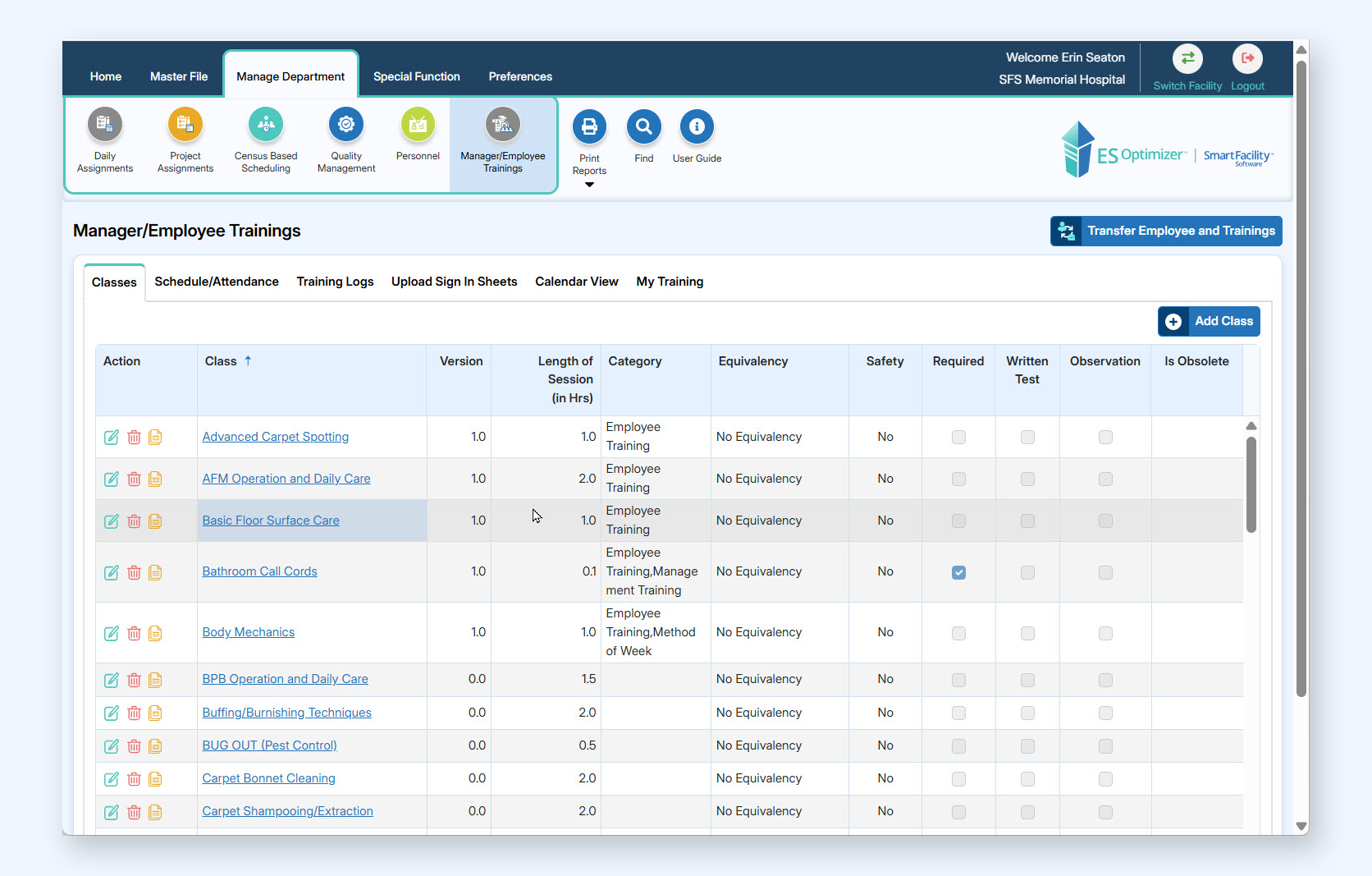1372x876 pixels.
Task: Sort by Class column ascending arrow
Action: click(x=248, y=360)
